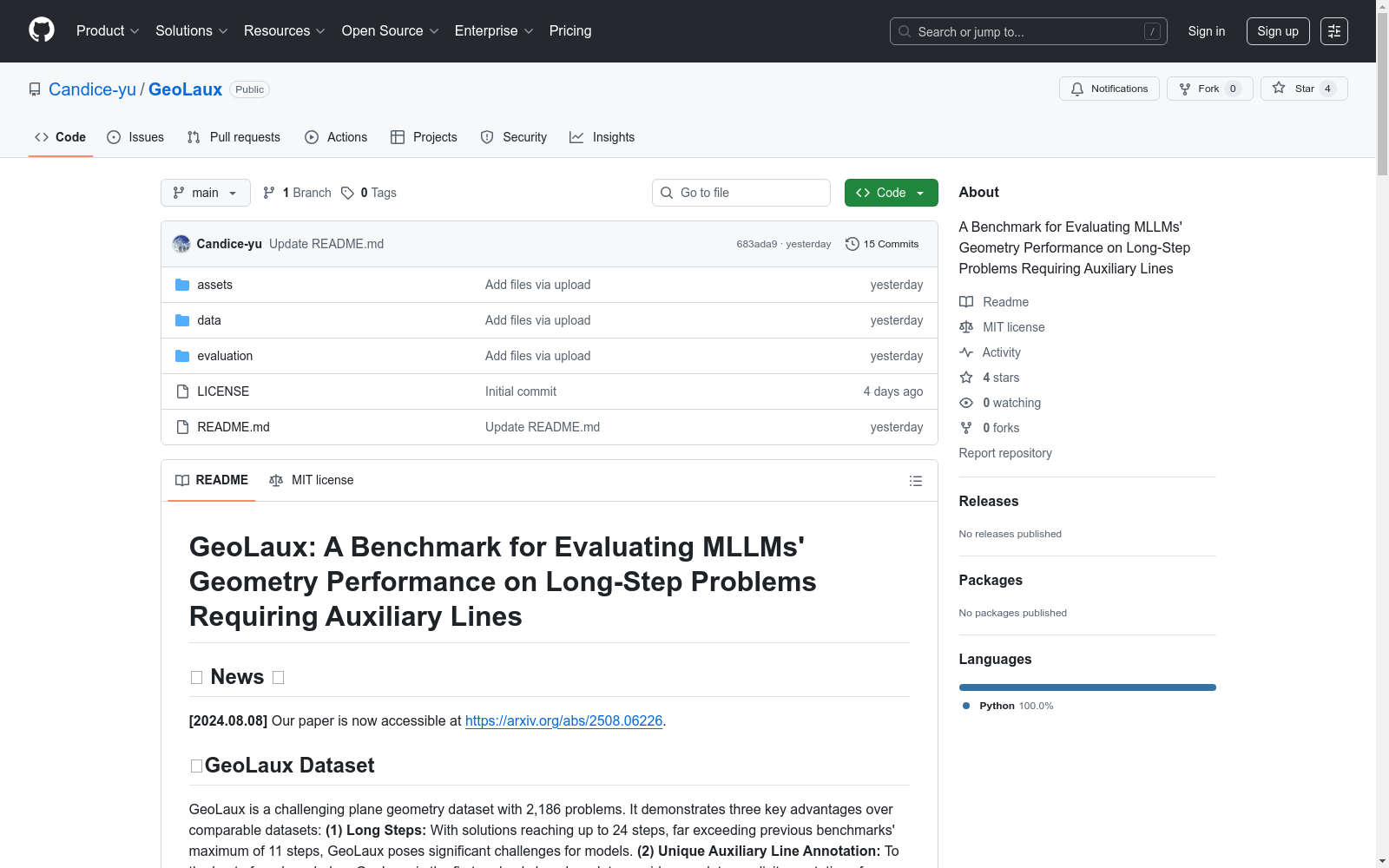View the 15 Commits history link
Viewport: 1389px width, 868px height.
point(882,244)
